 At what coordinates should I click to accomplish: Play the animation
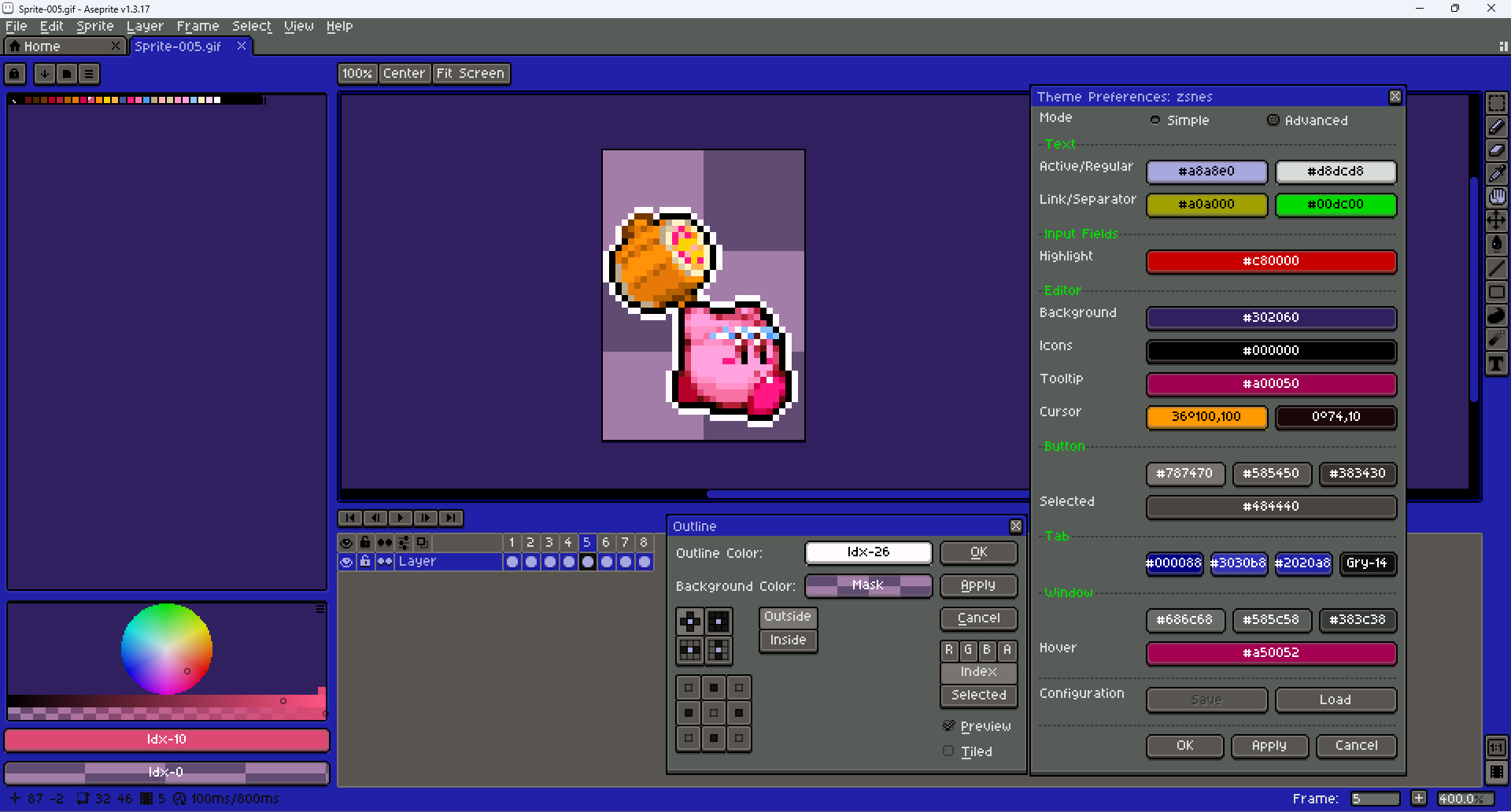[x=400, y=518]
